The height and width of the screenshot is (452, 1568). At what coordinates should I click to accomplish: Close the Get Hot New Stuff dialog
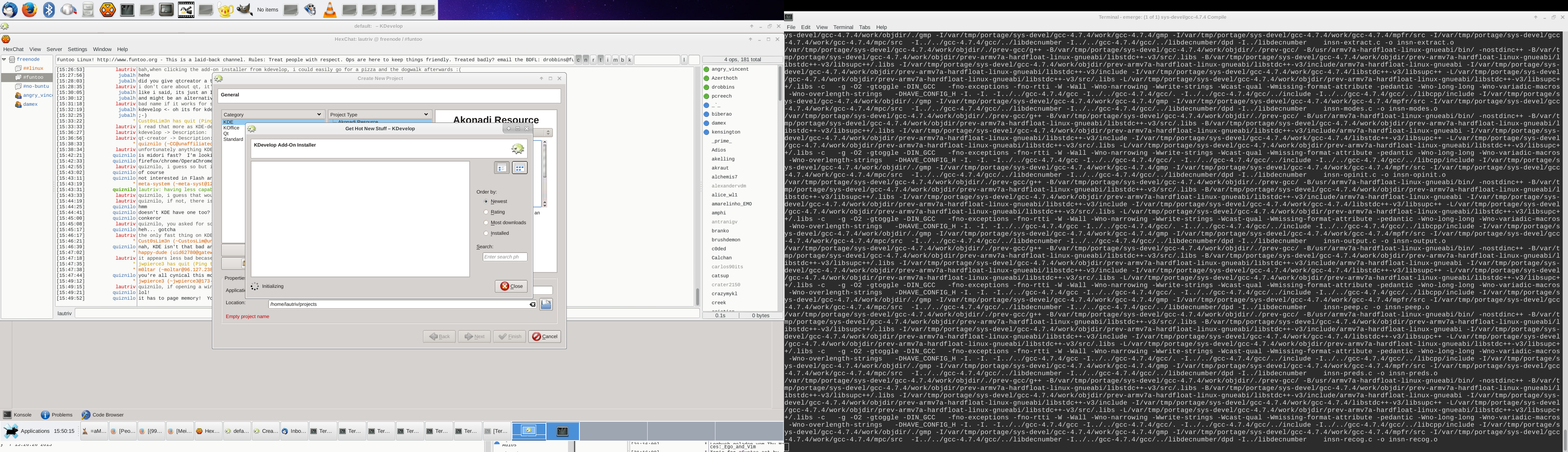point(511,287)
